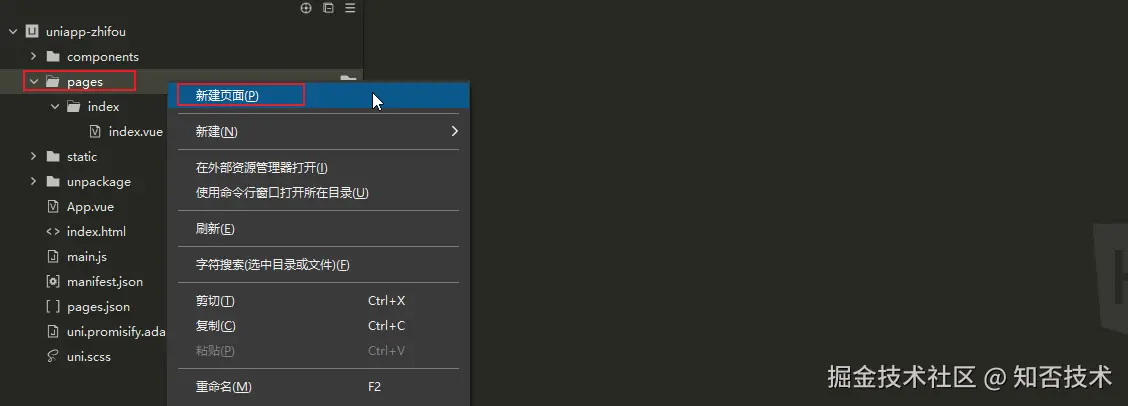Click the uni.scss file icon
This screenshot has height=406, width=1128.
pyautogui.click(x=53, y=356)
